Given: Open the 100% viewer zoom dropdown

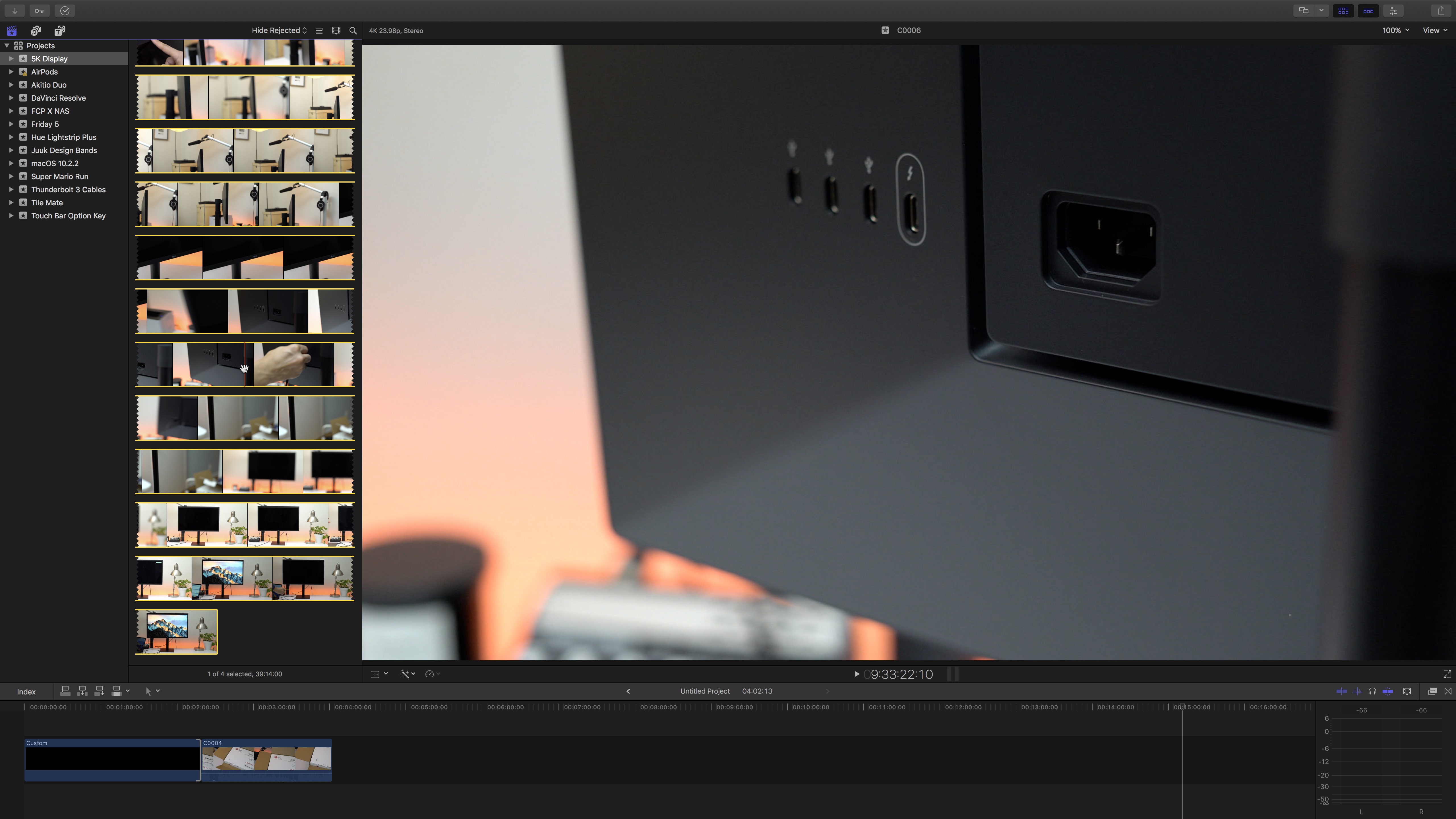Looking at the screenshot, I should pyautogui.click(x=1394, y=30).
